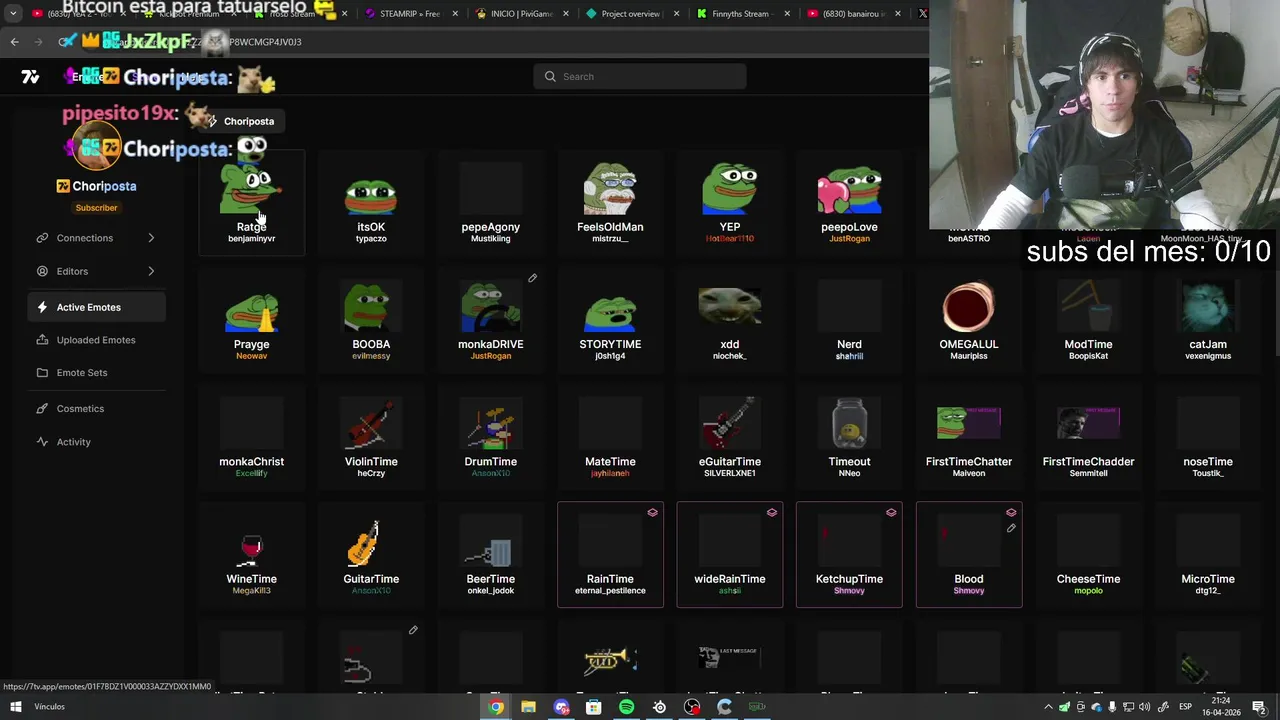The height and width of the screenshot is (720, 1280).
Task: Click the Editors person icon in sidebar
Action: 42,271
